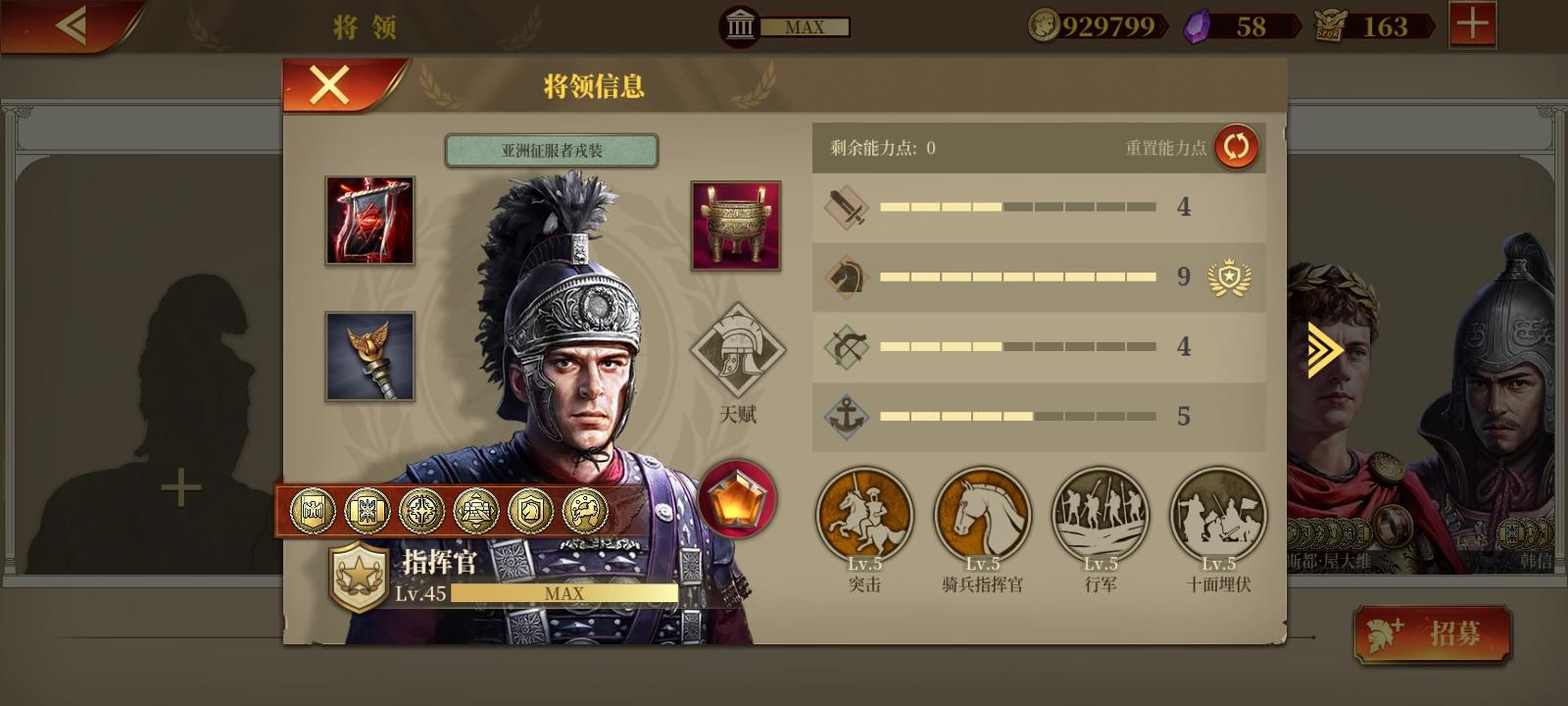Click the infantry sword ability bar
Viewport: 1568px width, 706px height.
1039,207
